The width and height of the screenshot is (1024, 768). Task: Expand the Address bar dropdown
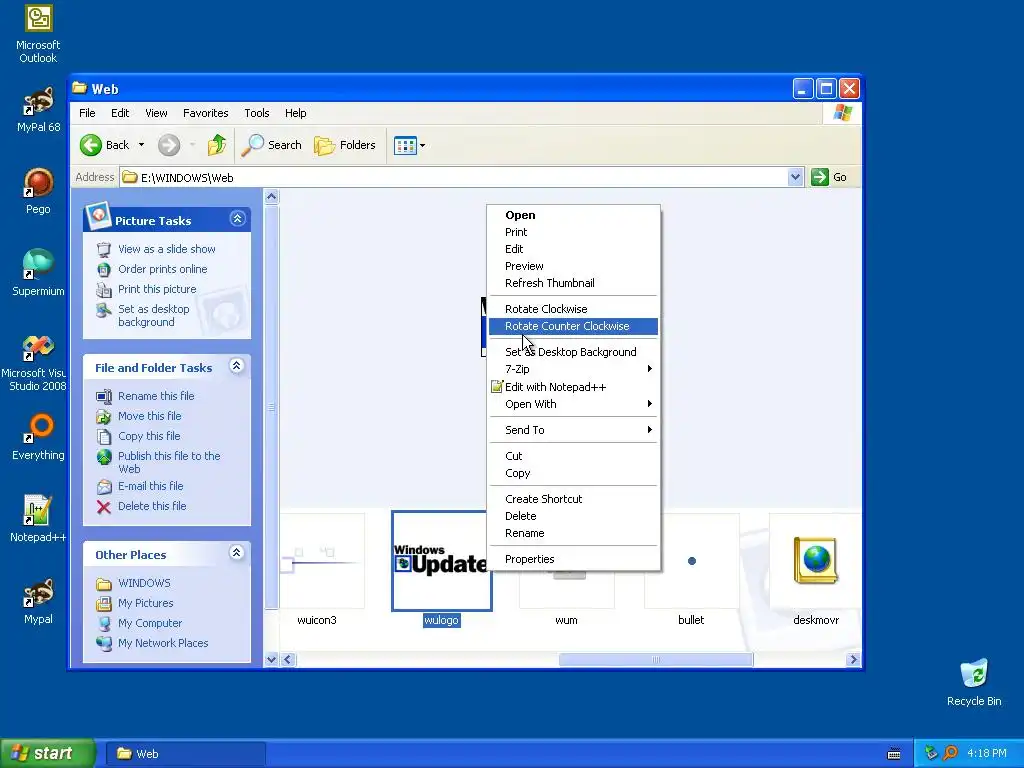pyautogui.click(x=795, y=177)
